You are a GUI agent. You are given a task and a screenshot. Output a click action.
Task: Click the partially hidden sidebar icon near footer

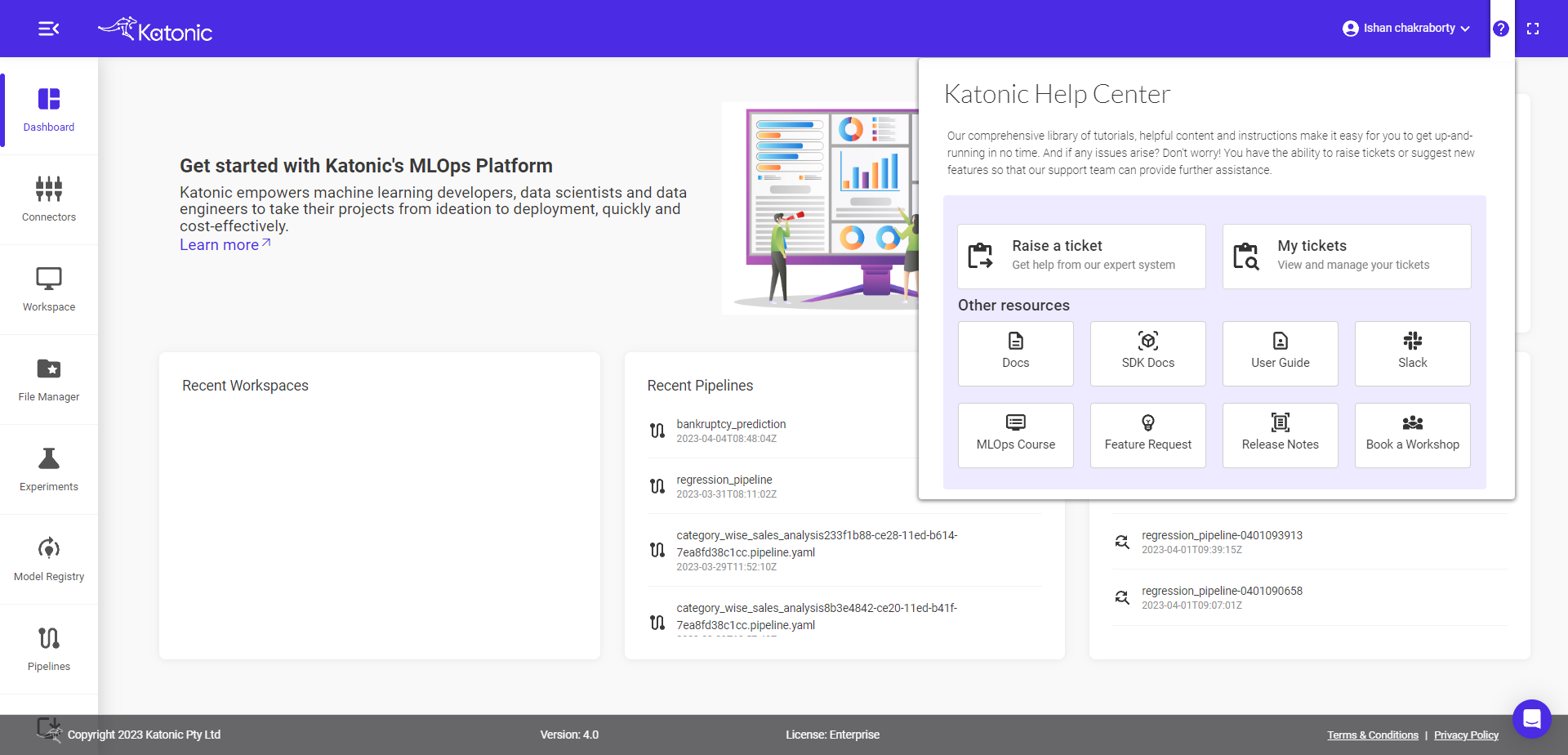click(x=49, y=728)
